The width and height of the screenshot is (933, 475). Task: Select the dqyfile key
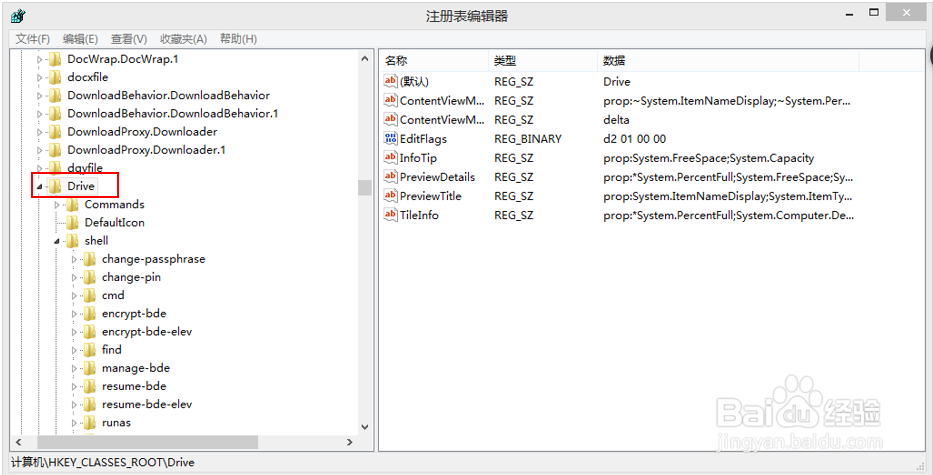[85, 168]
